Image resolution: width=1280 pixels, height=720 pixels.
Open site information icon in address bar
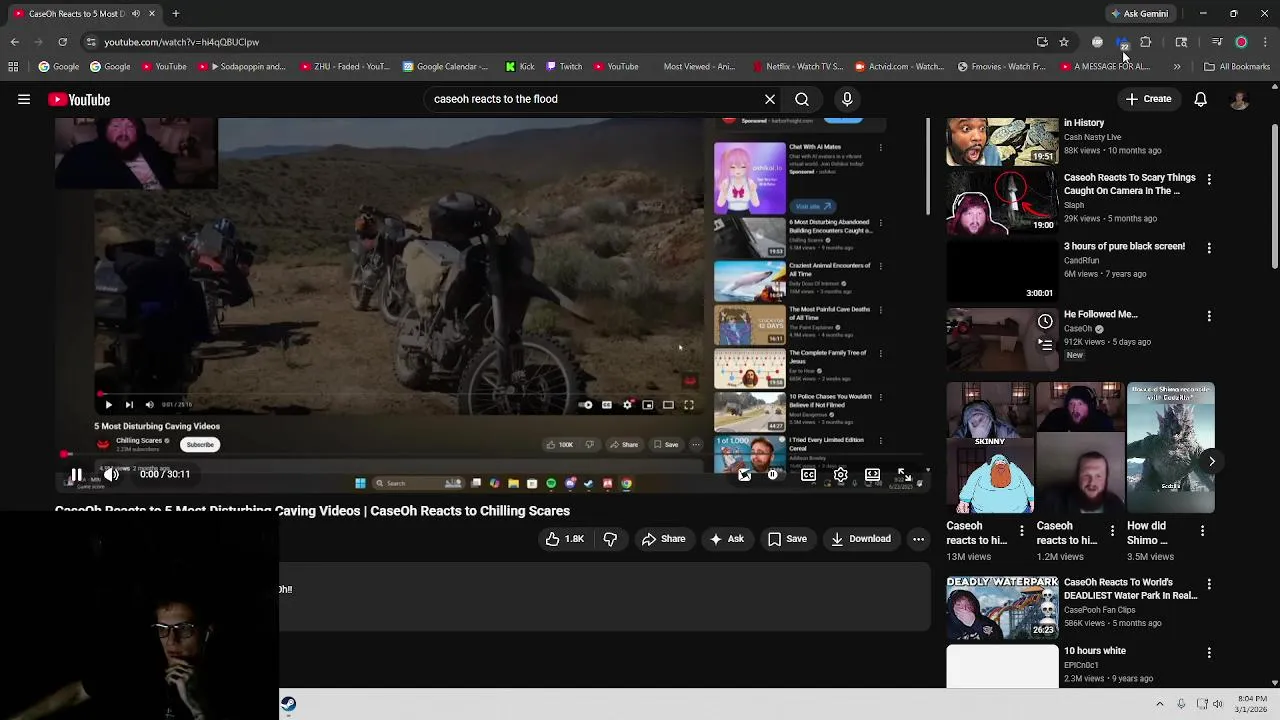tap(91, 42)
